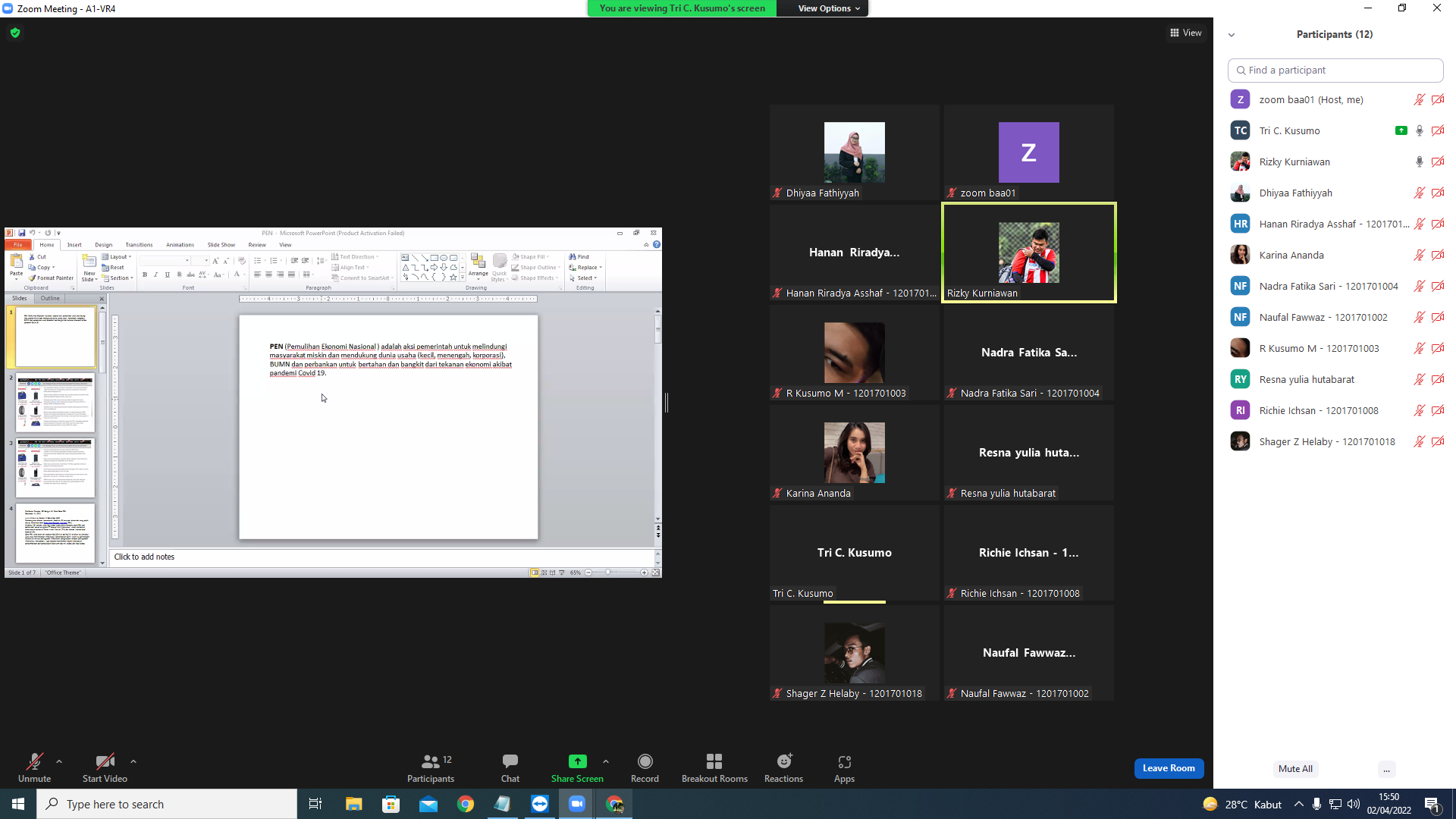Select Karina Ananda's video tile
Viewport: 1456px width, 819px height.
coord(855,453)
